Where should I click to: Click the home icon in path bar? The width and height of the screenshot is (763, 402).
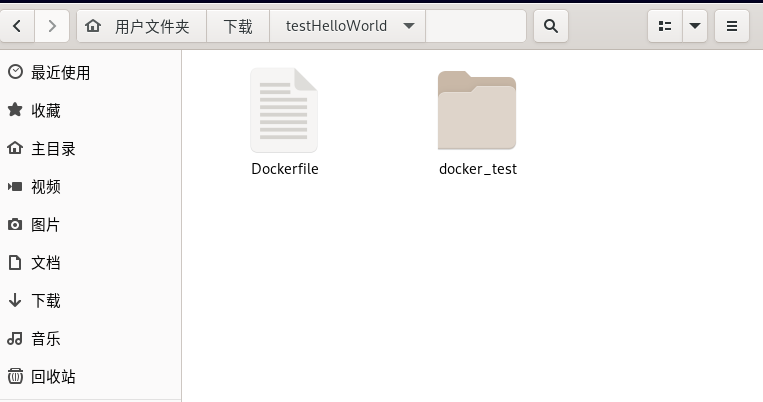tap(93, 26)
